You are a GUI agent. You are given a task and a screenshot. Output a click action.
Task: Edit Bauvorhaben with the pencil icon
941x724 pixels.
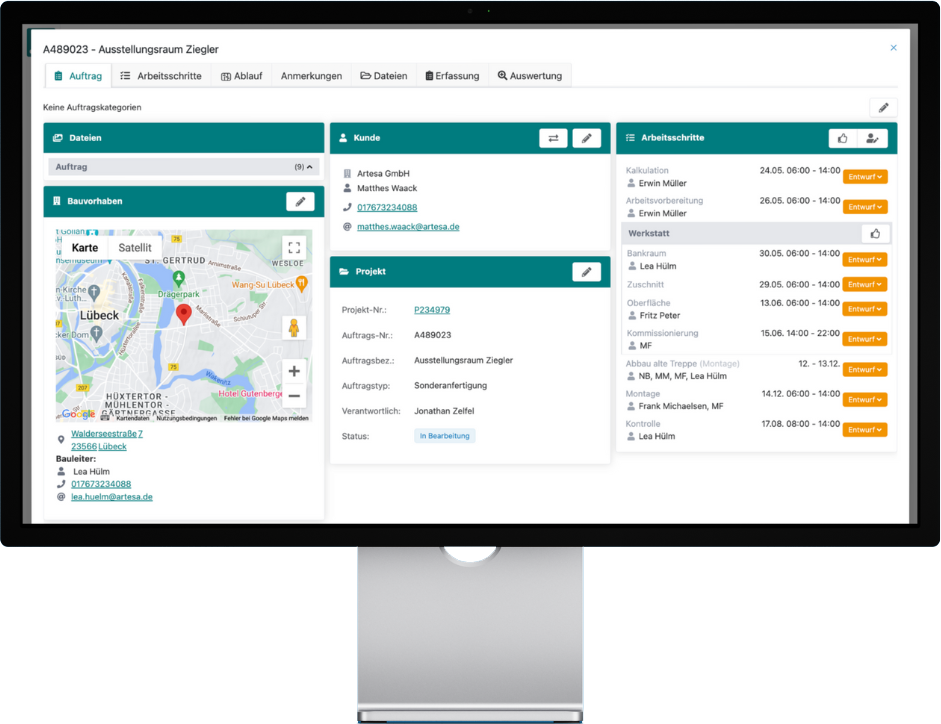pos(300,202)
